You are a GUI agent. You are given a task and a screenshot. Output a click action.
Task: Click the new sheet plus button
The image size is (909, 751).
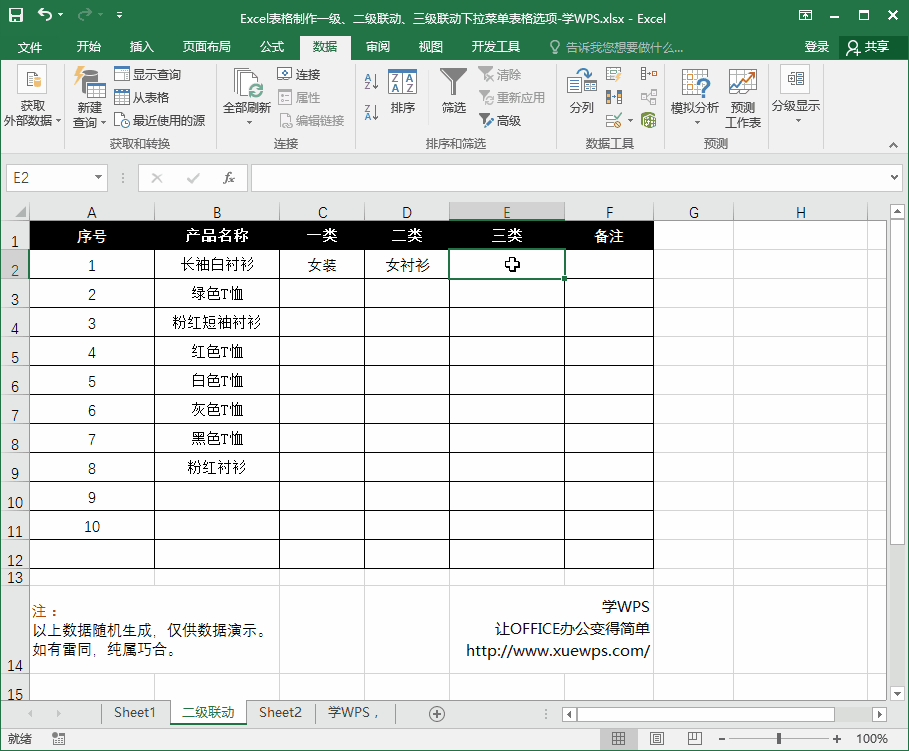pos(437,713)
